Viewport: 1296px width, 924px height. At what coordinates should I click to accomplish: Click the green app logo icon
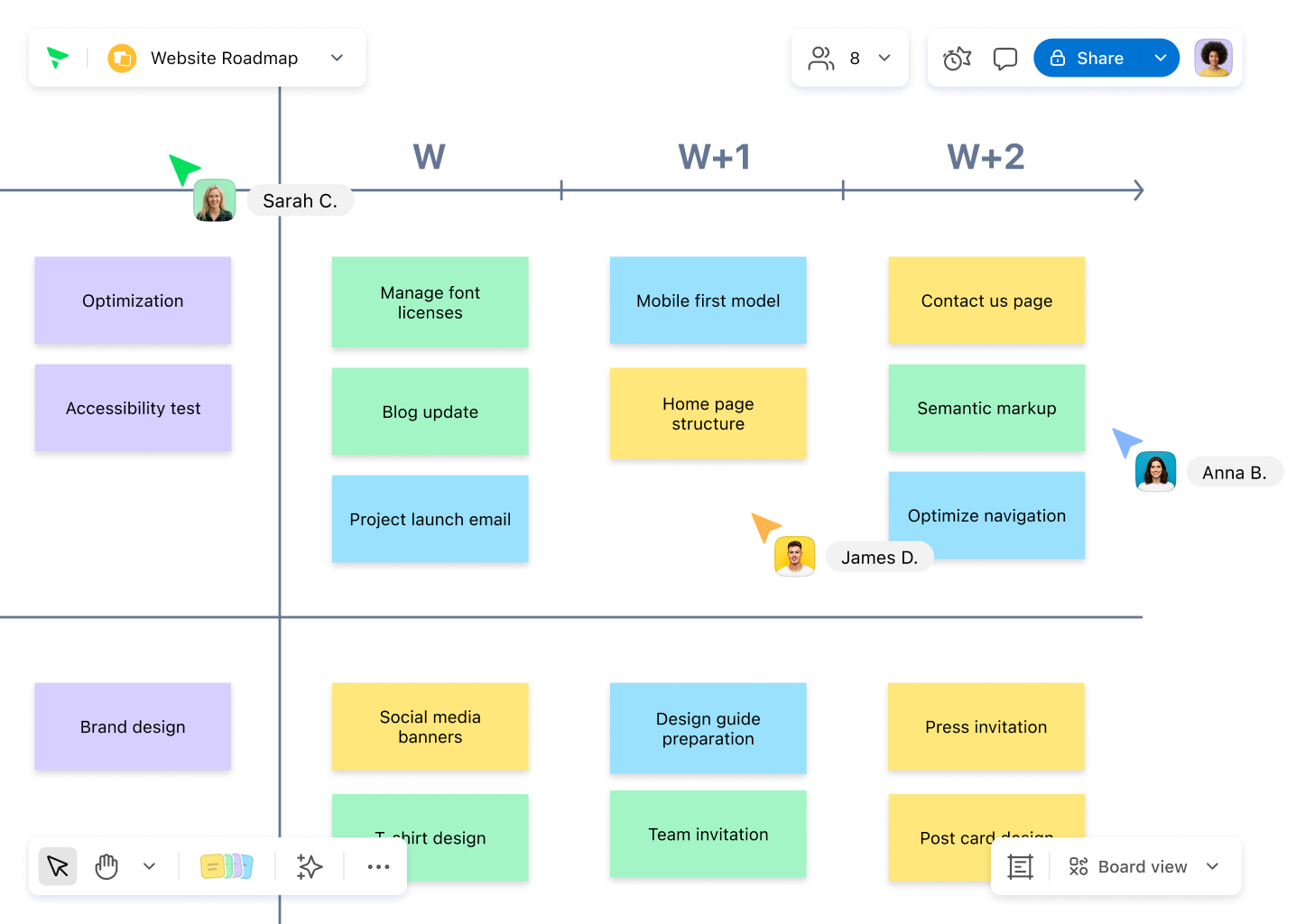tap(58, 58)
